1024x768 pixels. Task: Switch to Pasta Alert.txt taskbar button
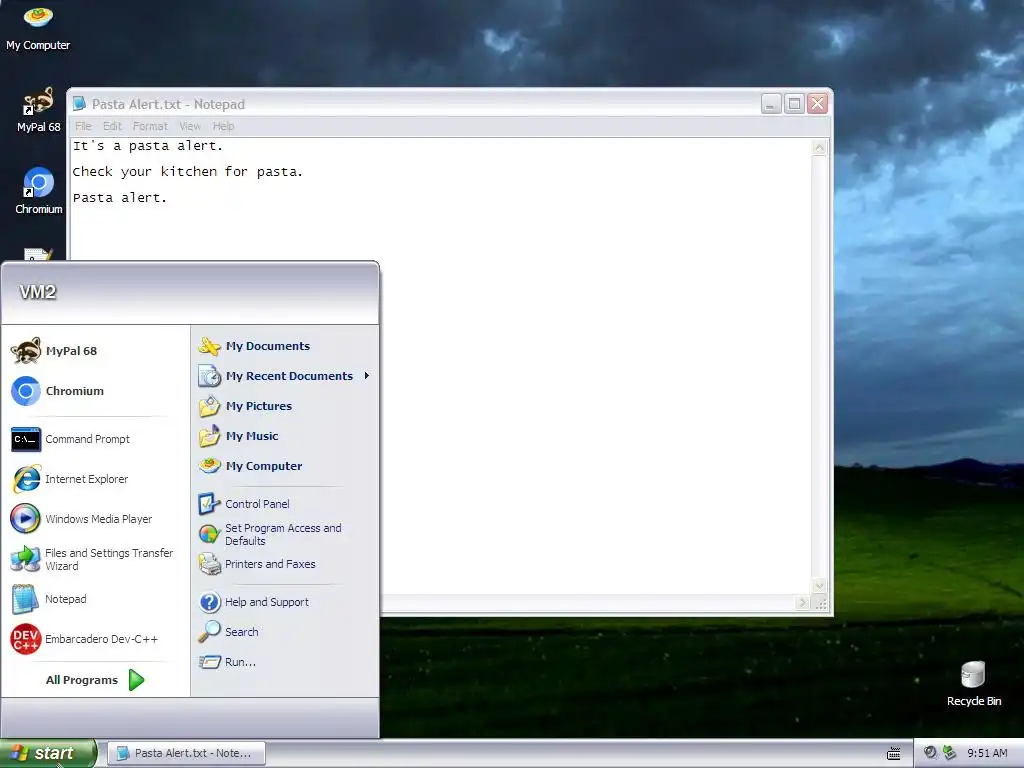pos(186,753)
